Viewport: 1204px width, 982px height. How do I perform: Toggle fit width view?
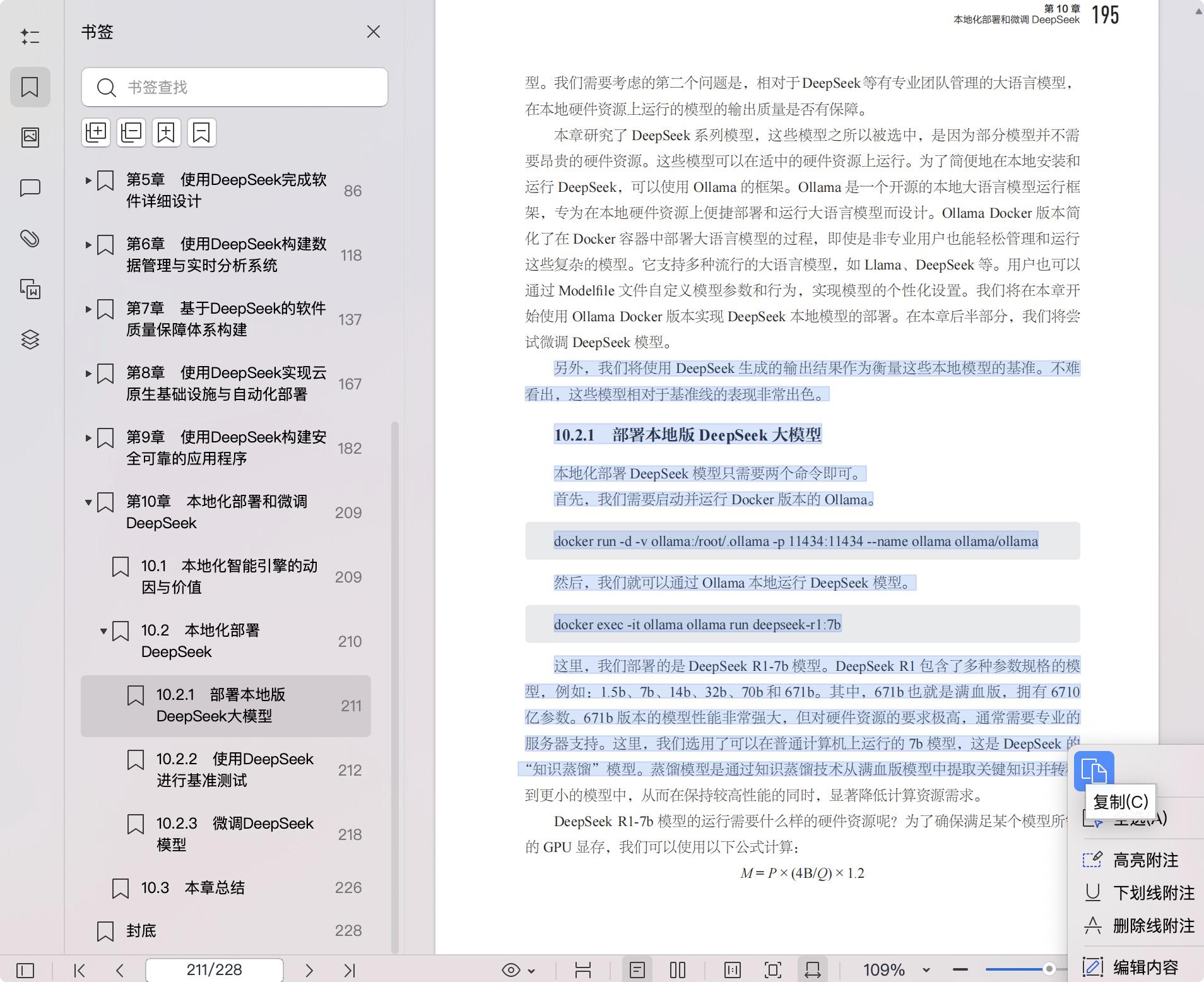point(813,970)
